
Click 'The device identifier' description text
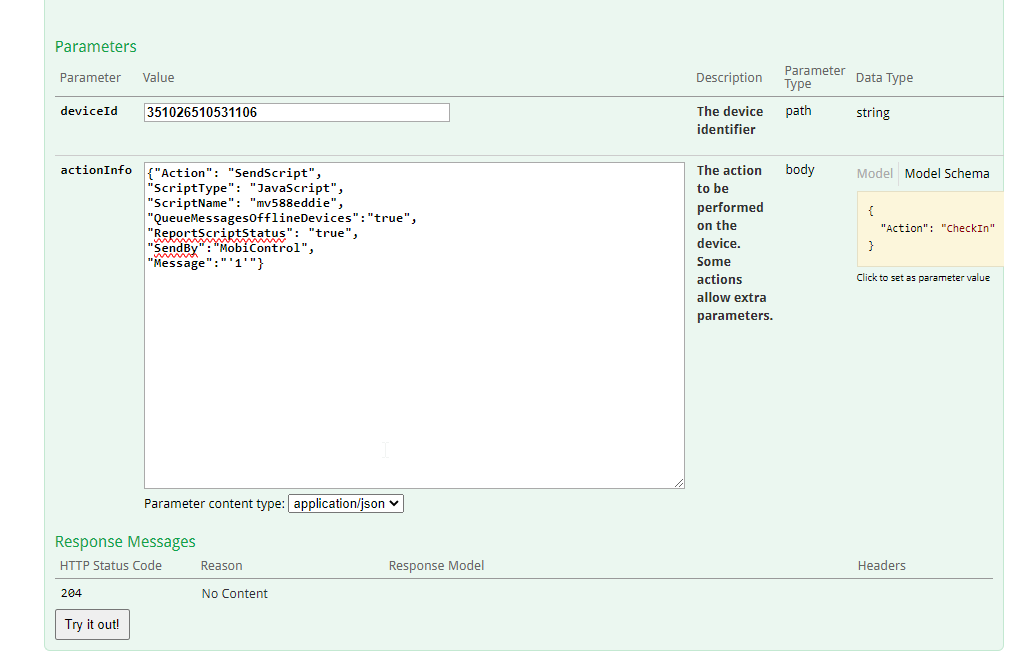coord(729,120)
